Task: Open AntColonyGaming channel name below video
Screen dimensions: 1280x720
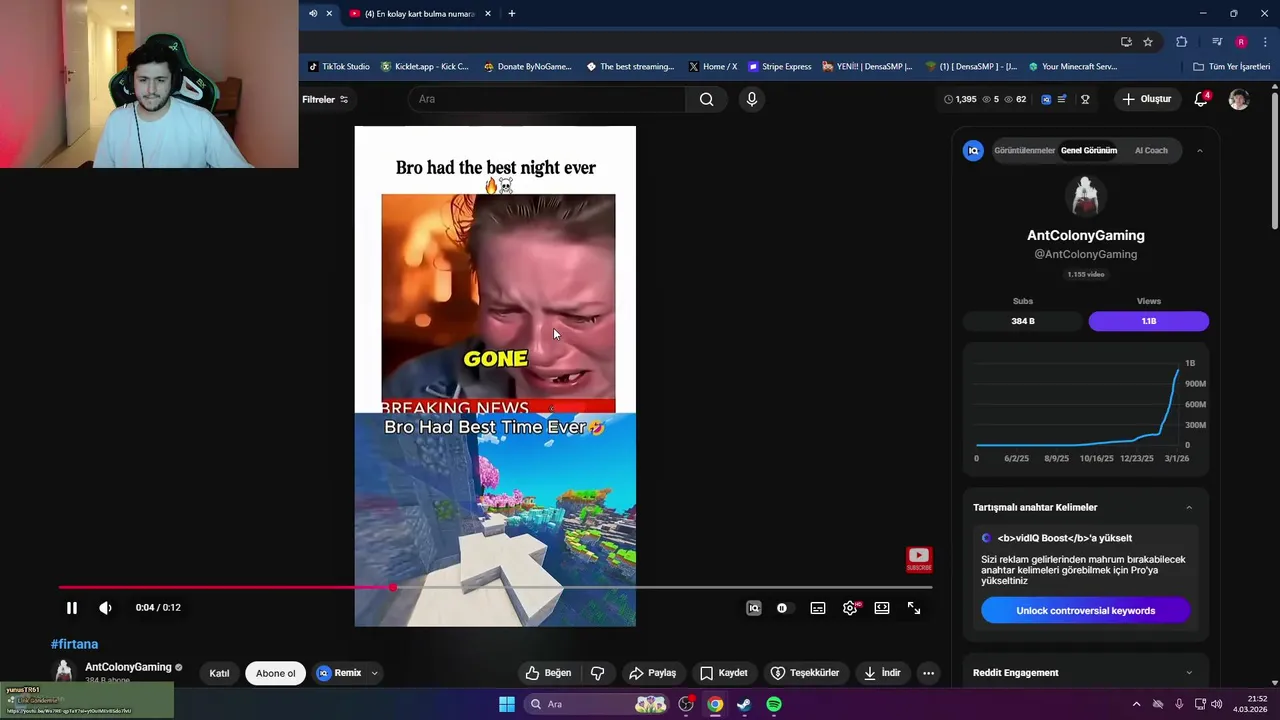Action: pyautogui.click(x=128, y=667)
